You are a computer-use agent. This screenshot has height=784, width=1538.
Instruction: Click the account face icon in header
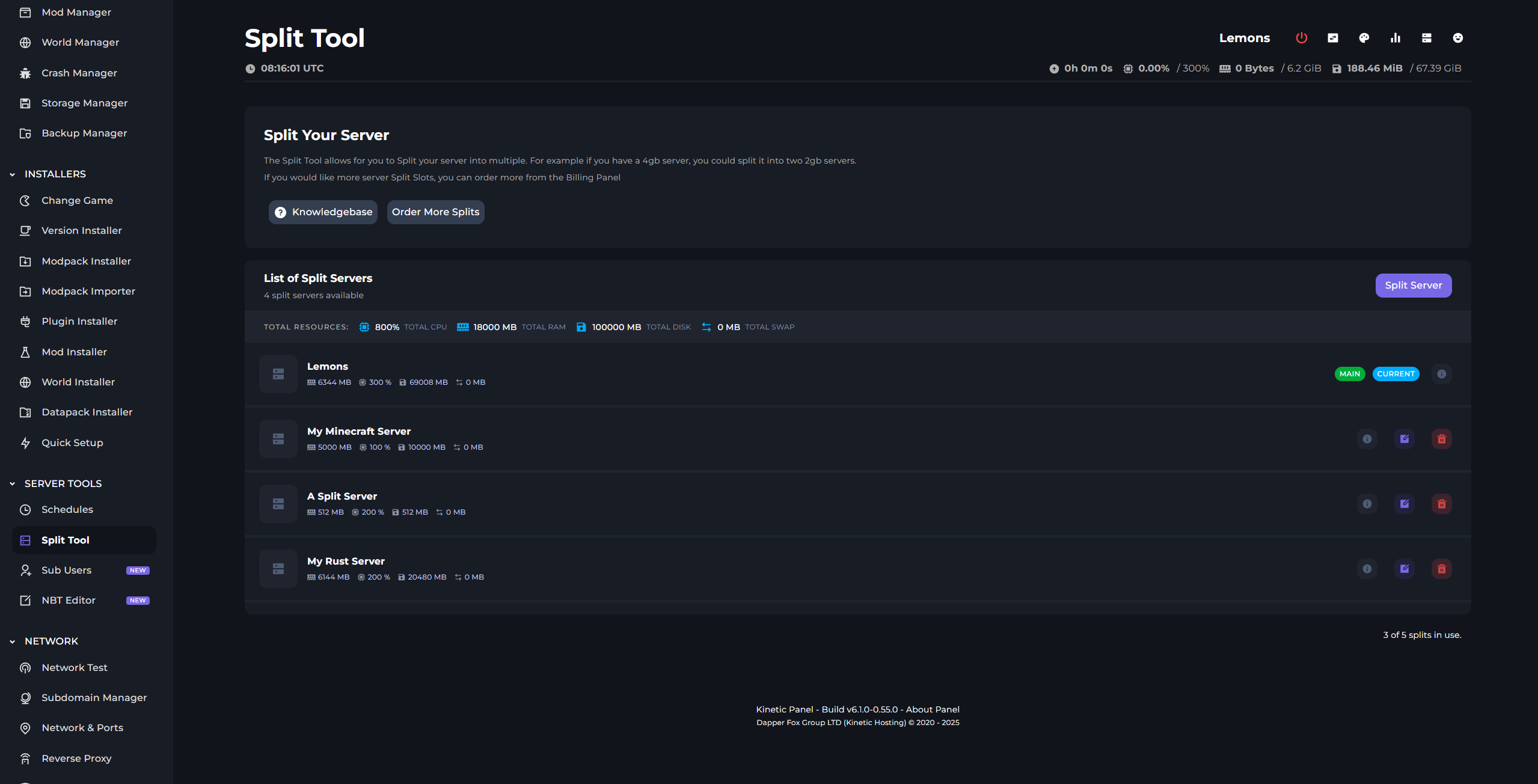(x=1457, y=38)
